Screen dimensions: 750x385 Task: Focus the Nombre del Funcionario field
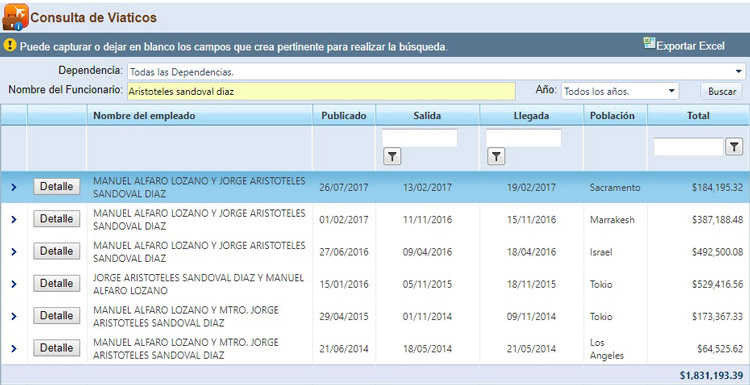pos(321,91)
